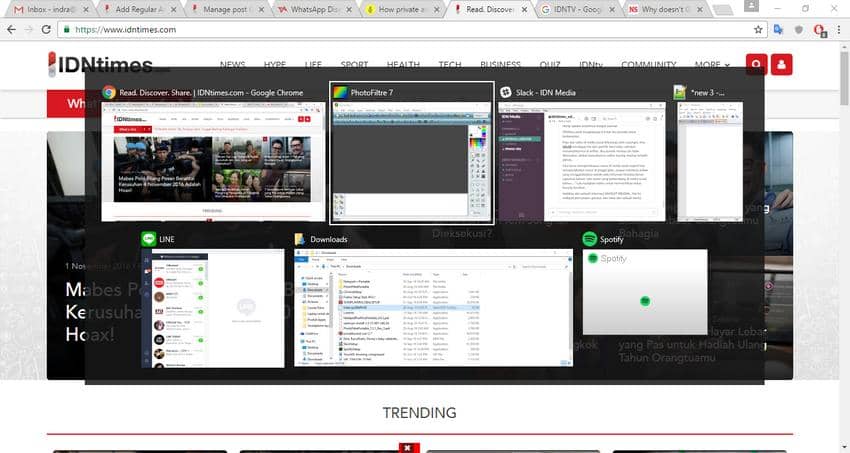Click the Google Chrome icon in the switcher
Image resolution: width=850 pixels, height=453 pixels.
(x=106, y=92)
